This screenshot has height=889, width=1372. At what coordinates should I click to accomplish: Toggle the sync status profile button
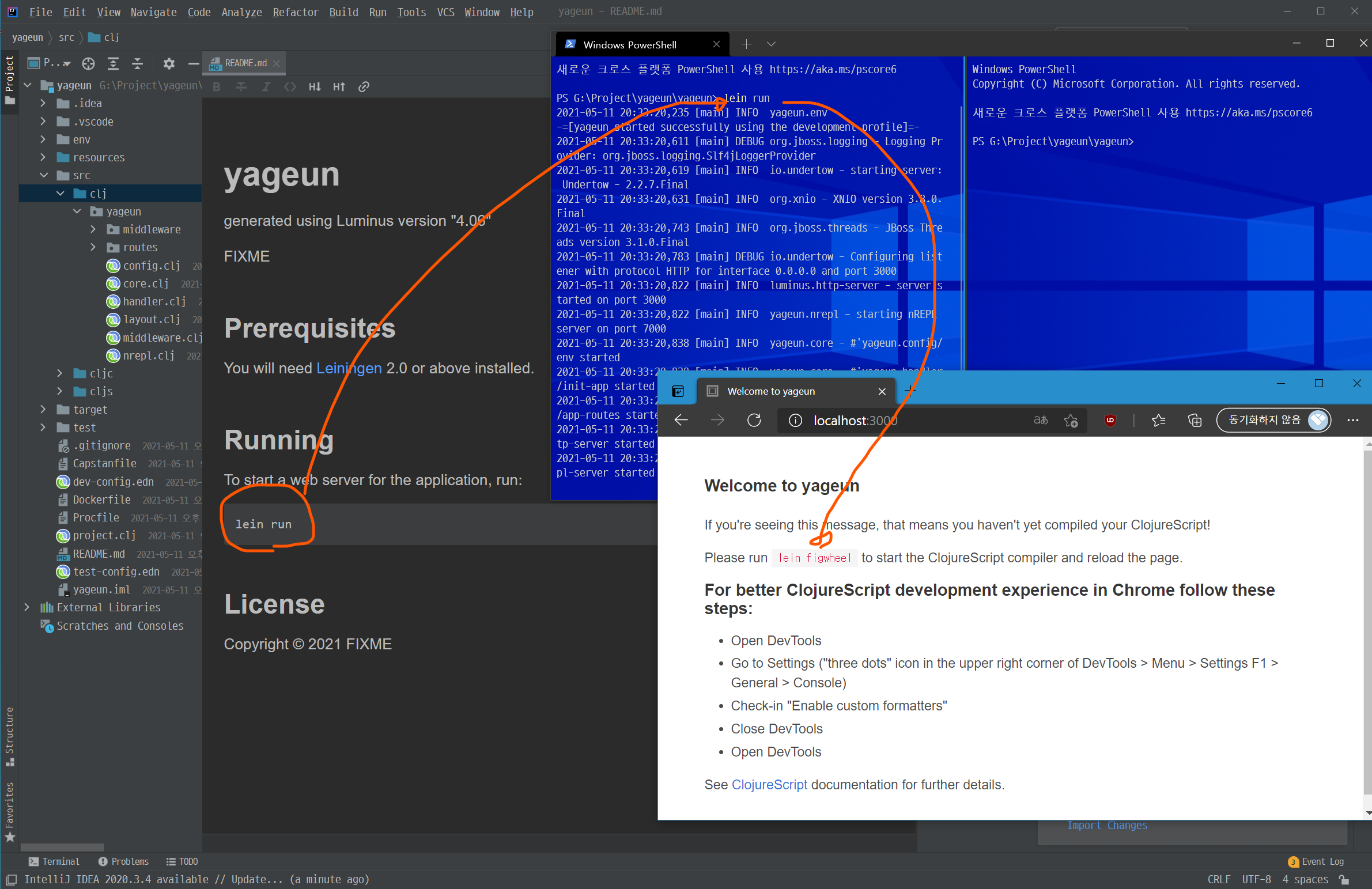coord(1273,420)
